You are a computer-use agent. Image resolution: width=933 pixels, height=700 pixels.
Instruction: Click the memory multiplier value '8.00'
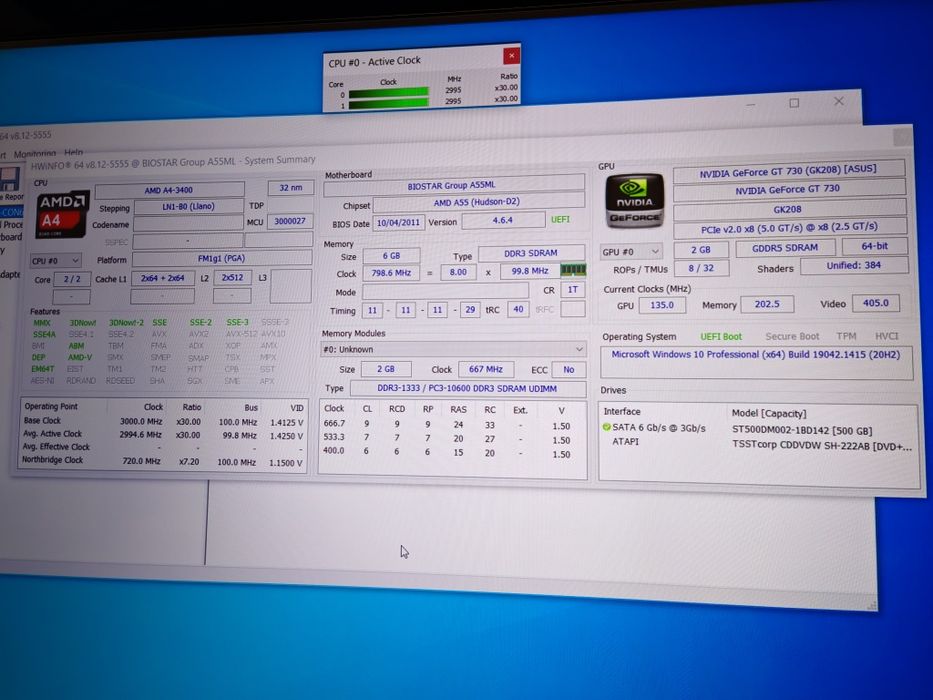458,272
